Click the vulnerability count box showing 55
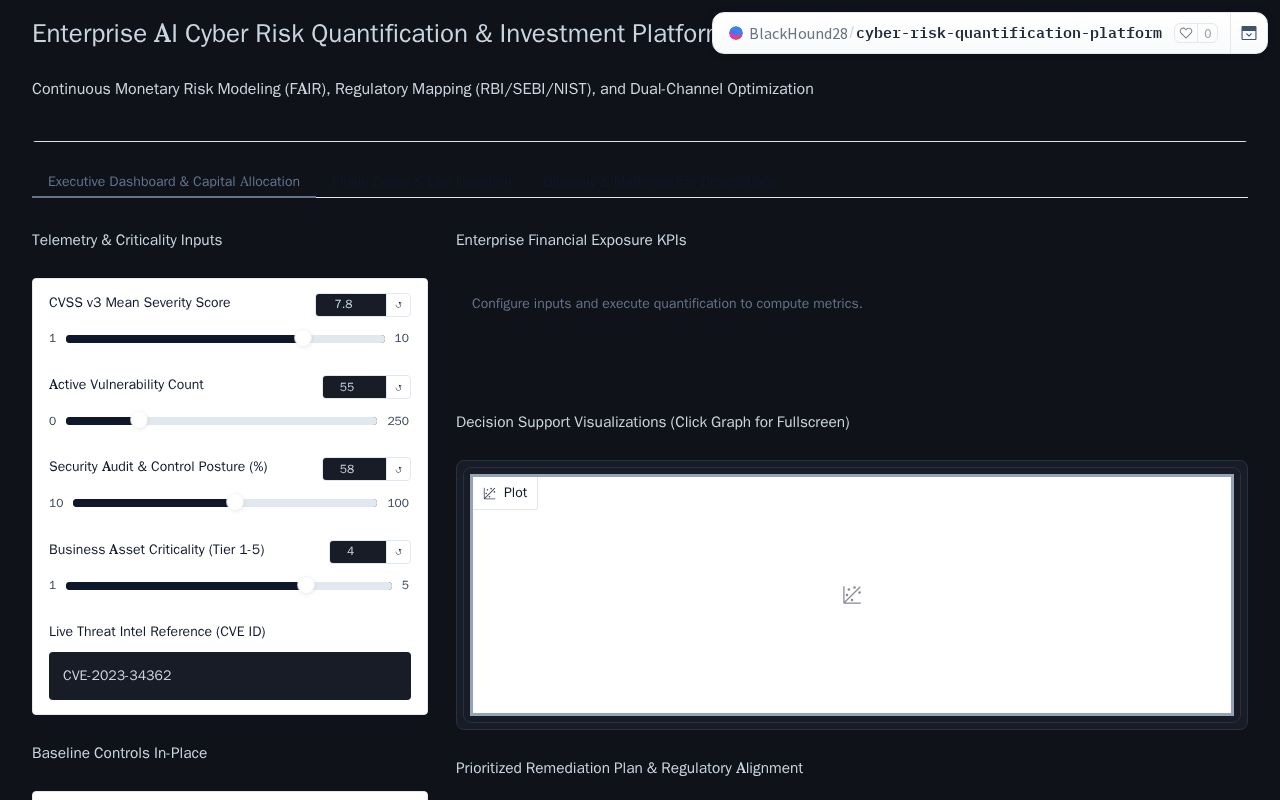 (x=354, y=387)
